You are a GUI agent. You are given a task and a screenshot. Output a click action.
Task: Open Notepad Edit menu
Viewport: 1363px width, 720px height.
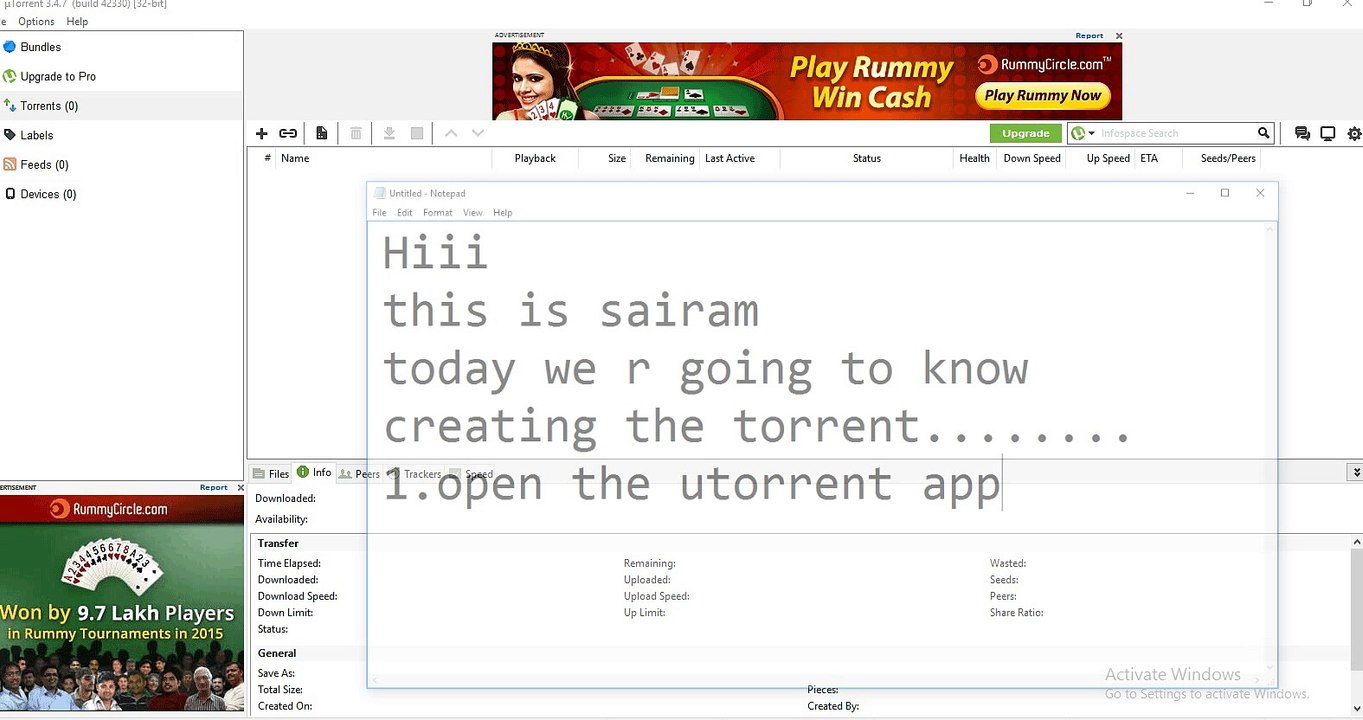[404, 213]
